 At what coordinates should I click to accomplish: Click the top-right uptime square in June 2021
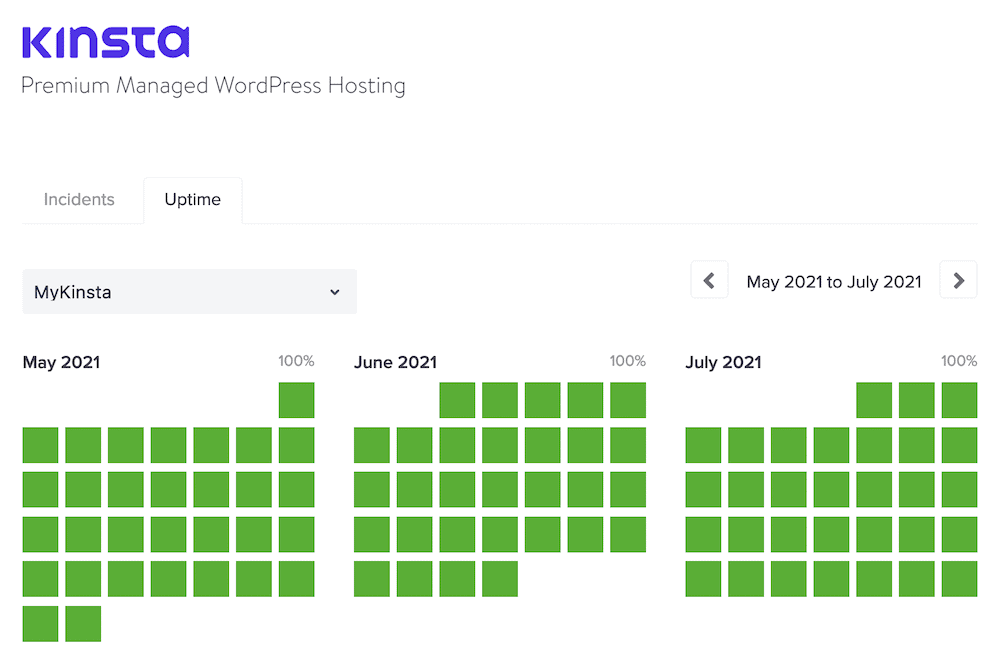627,400
